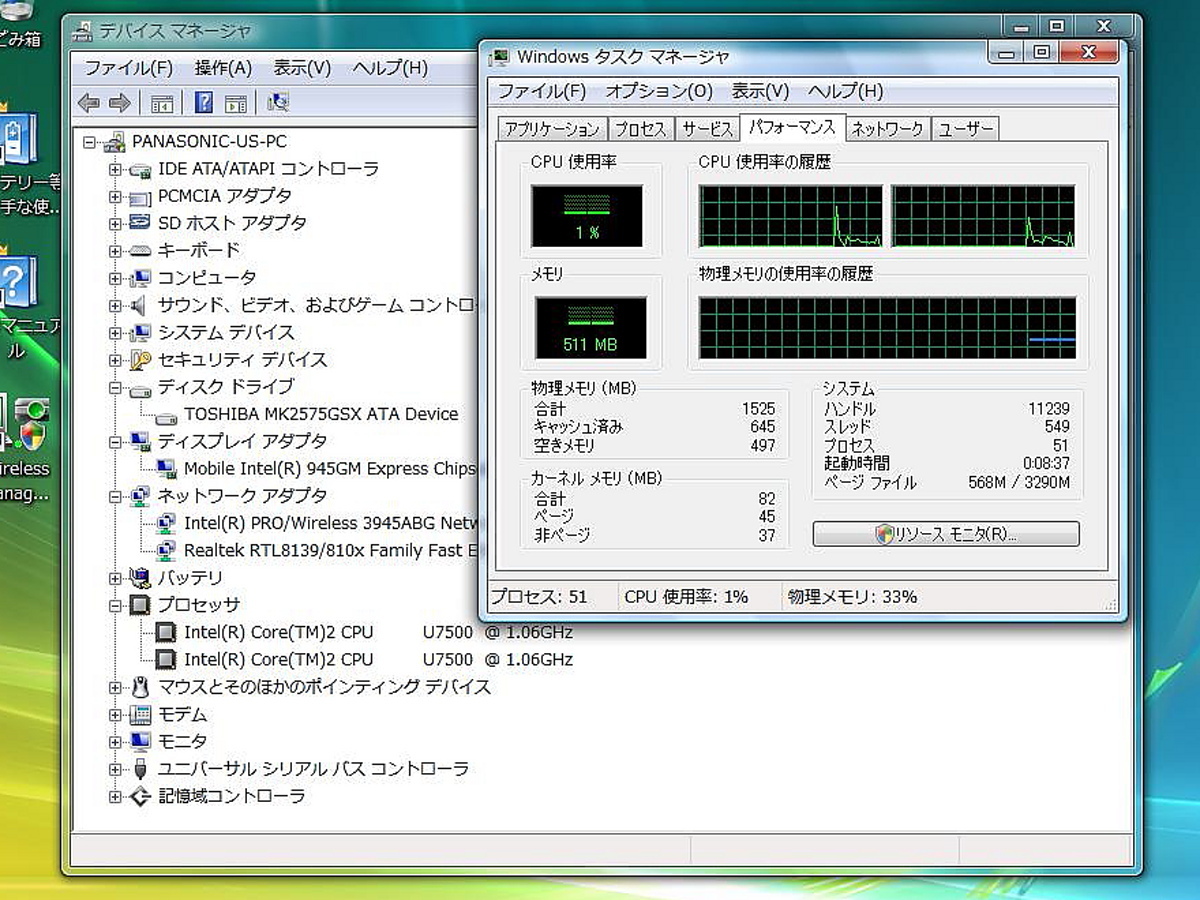Collapse the disk drives node

coord(116,387)
